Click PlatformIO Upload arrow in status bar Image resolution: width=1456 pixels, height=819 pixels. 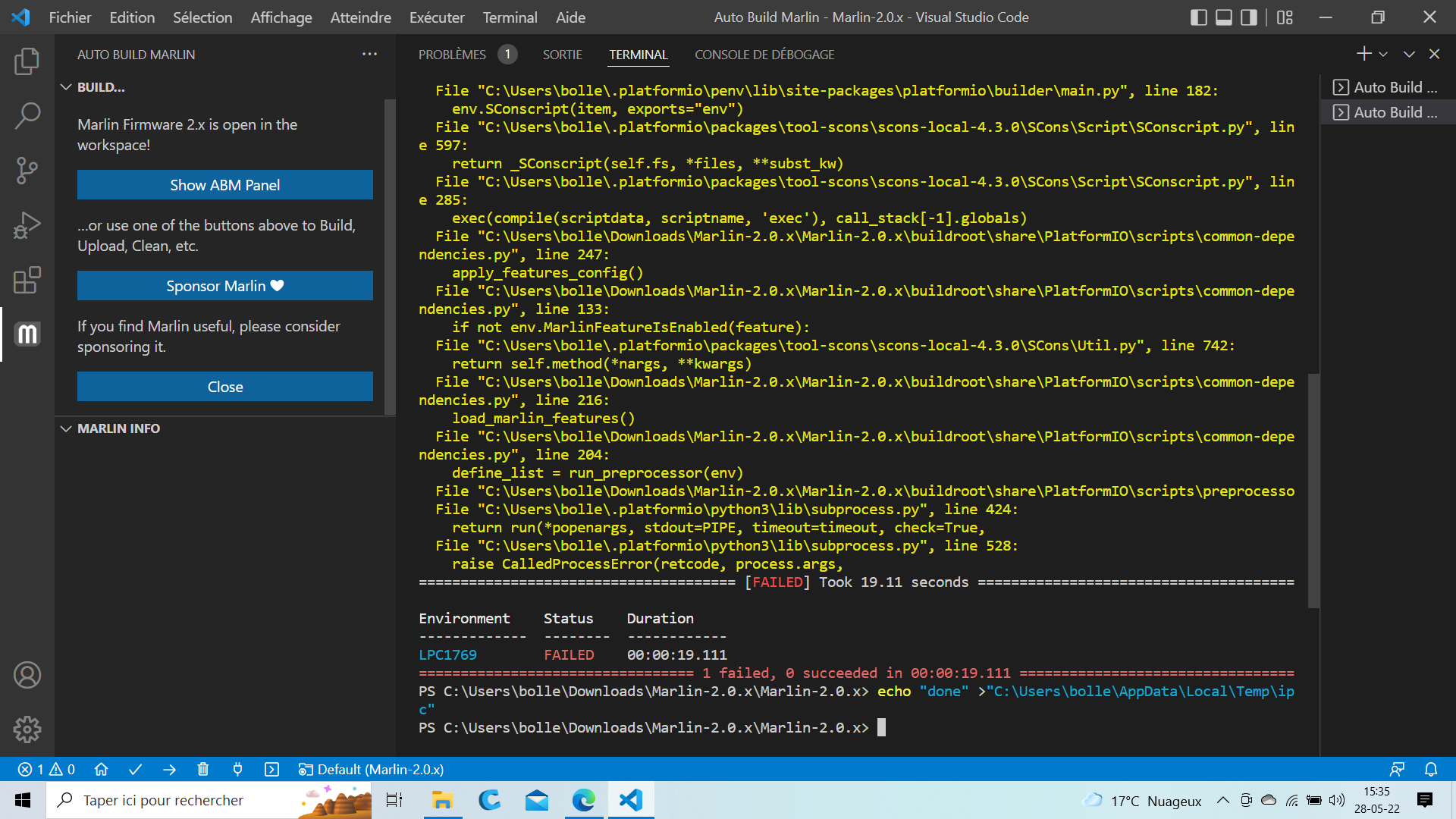coord(170,770)
